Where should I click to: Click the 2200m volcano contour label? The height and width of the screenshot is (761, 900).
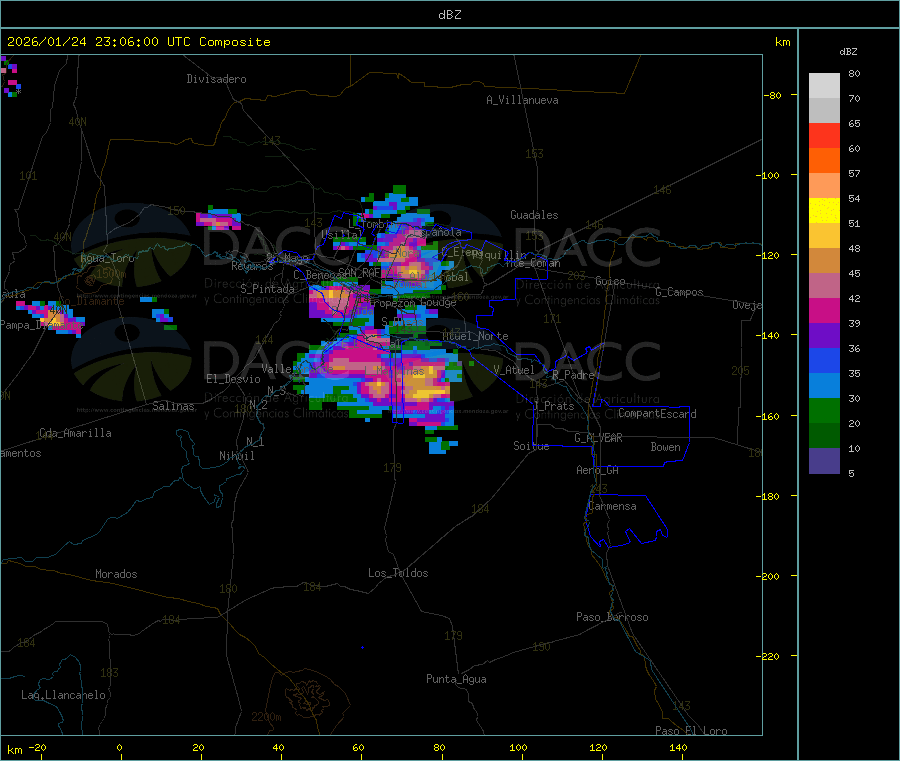click(x=266, y=717)
